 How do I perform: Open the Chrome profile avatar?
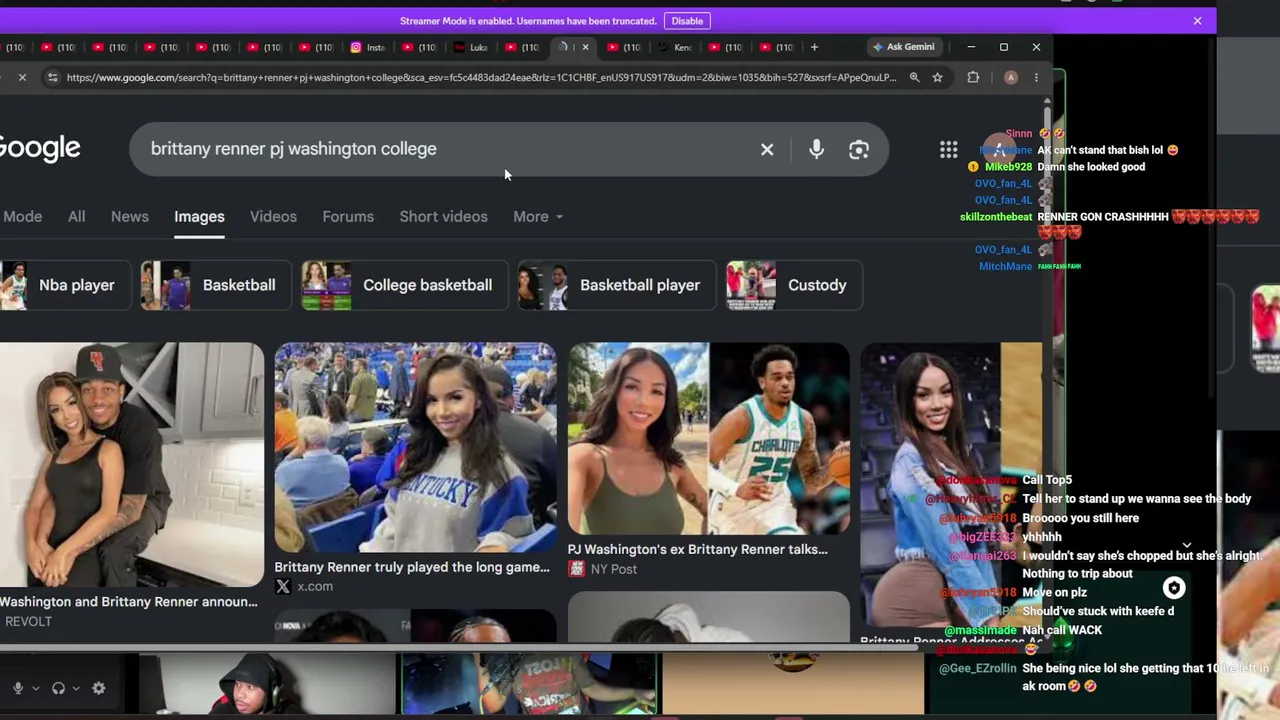coord(1011,77)
